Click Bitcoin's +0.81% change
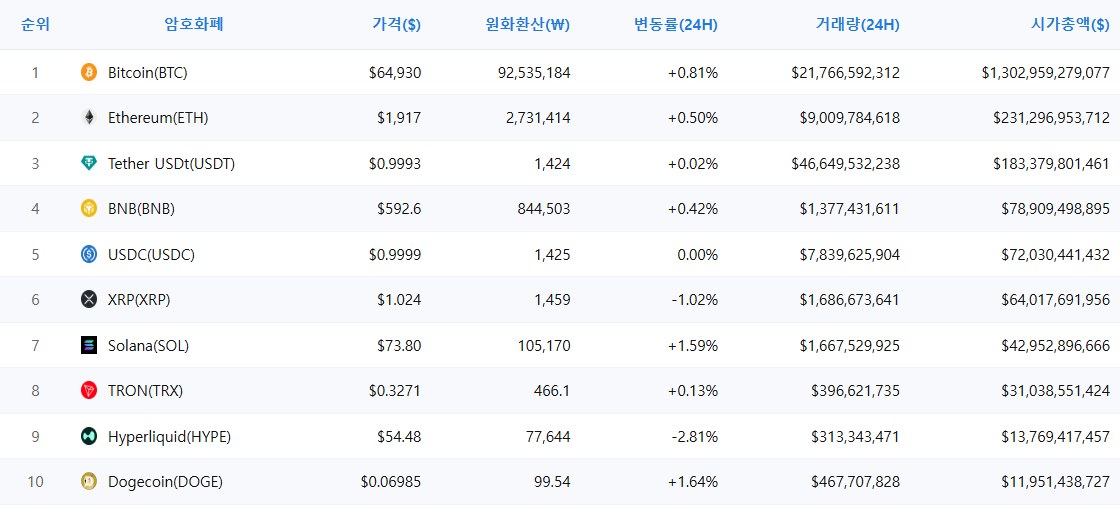1120x514 pixels. point(693,72)
